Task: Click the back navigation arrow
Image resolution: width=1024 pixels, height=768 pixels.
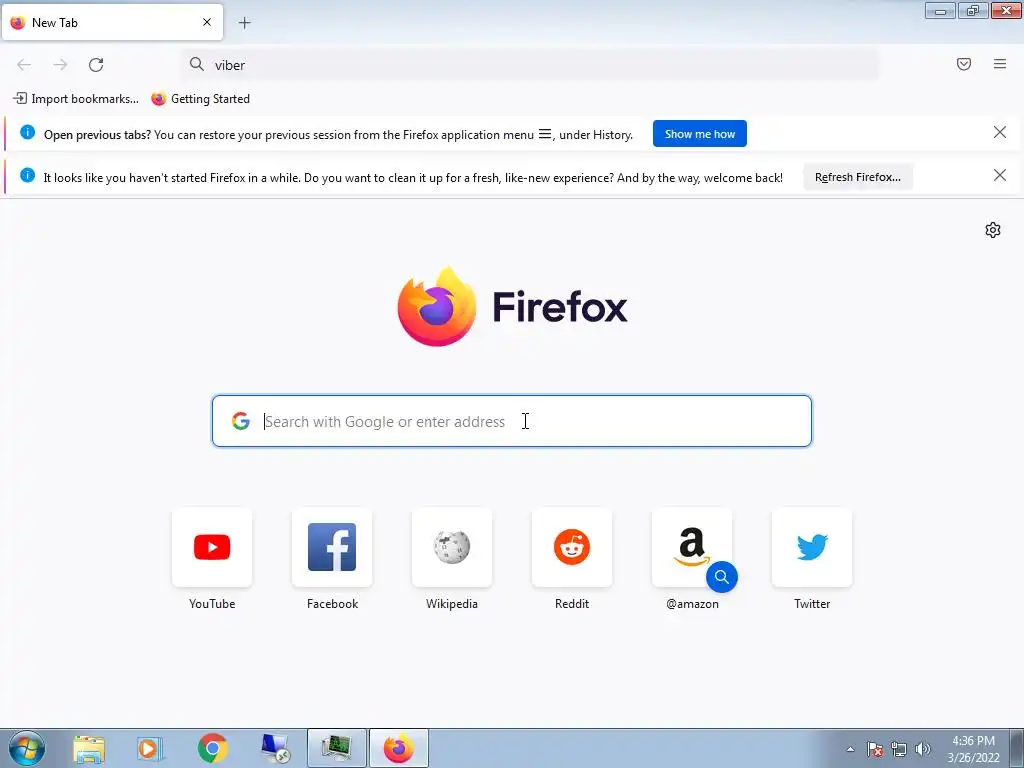Action: (x=24, y=65)
